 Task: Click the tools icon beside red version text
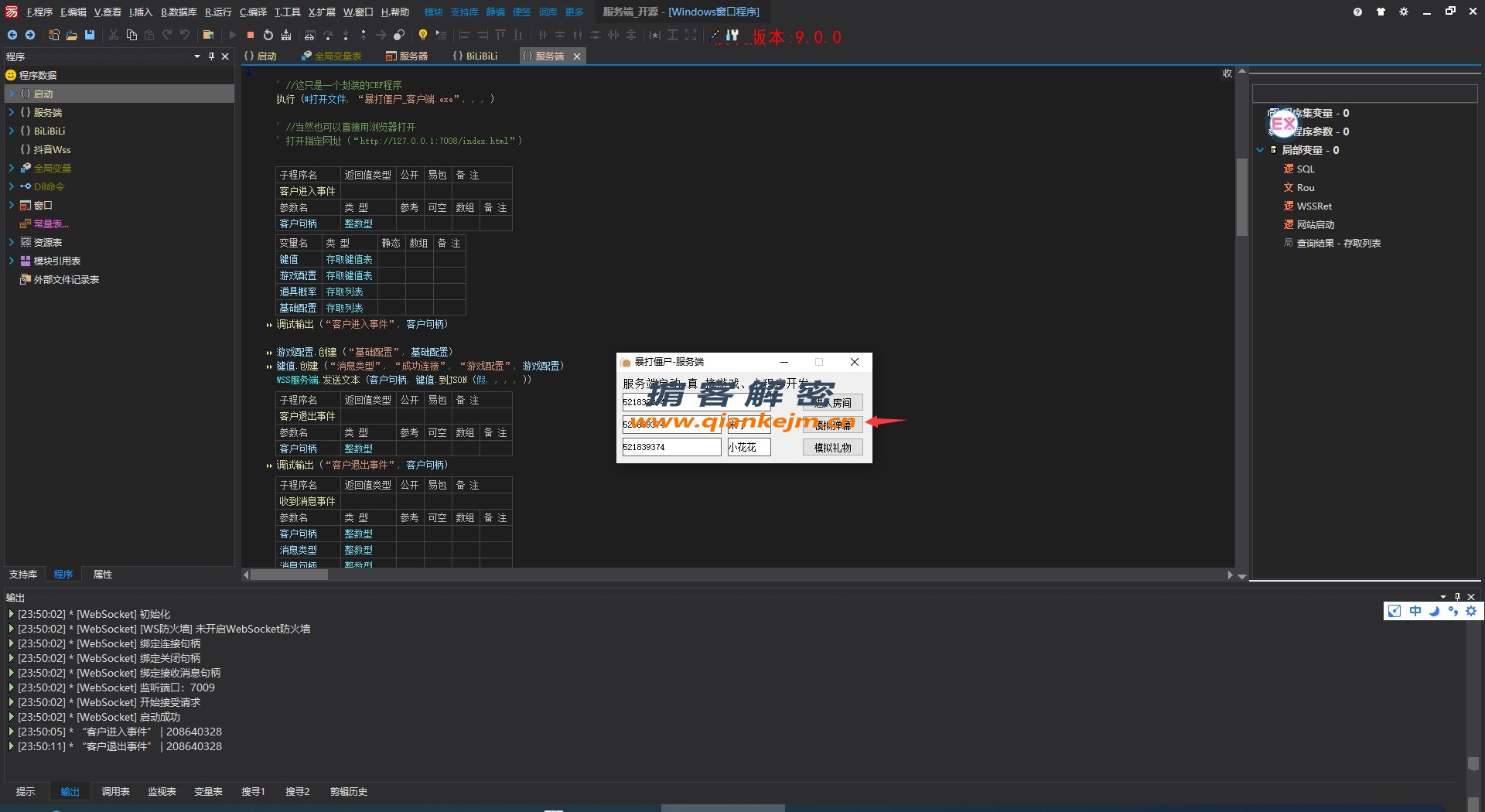(x=732, y=36)
